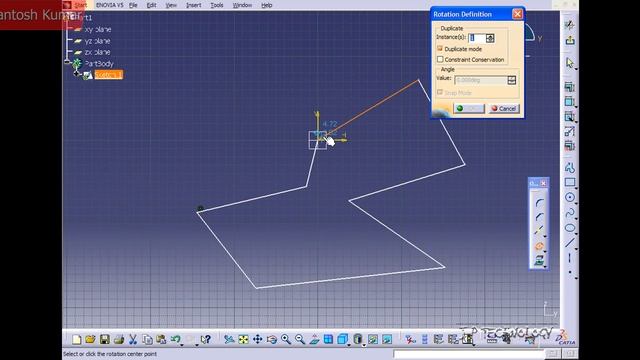Select the highlighted Sketch.1 tree item
Screen dimensions: 640x360
pos(108,75)
